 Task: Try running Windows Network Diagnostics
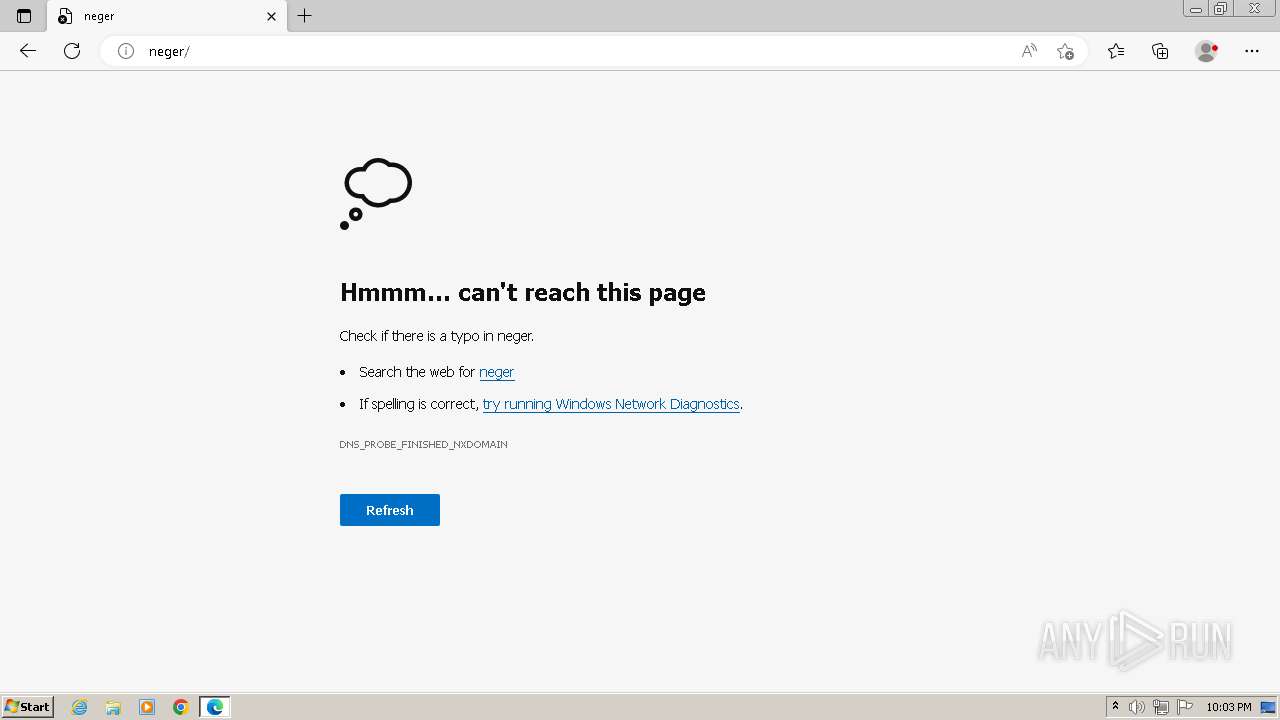point(611,404)
